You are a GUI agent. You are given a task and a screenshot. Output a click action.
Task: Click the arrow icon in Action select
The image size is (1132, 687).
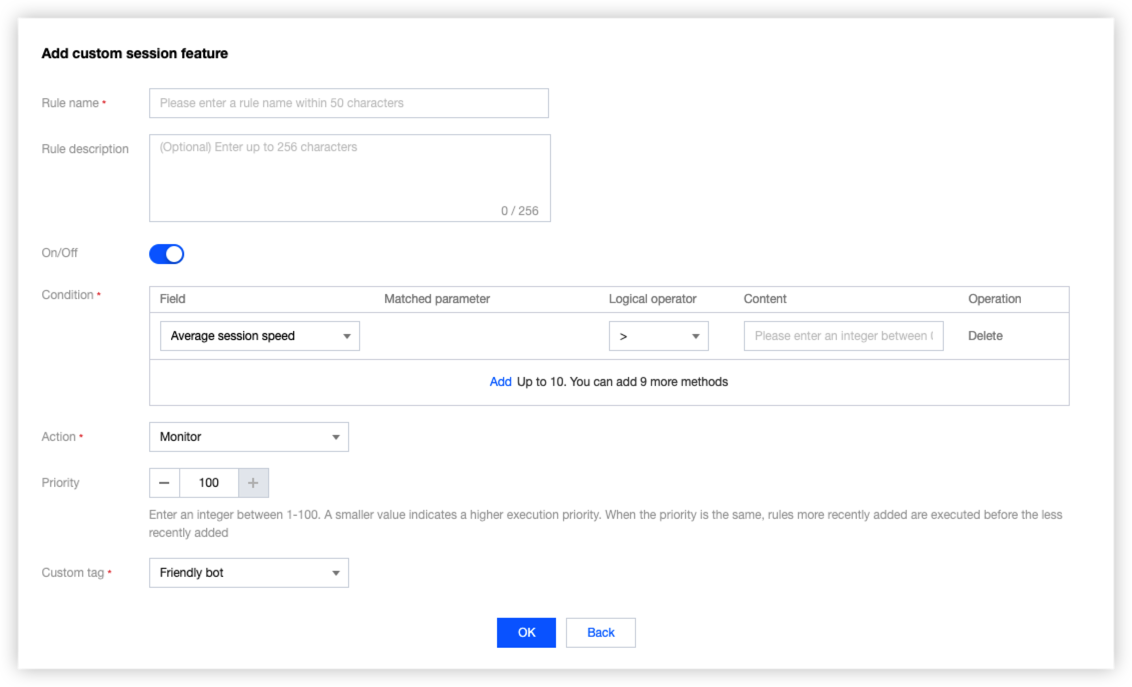pos(336,438)
